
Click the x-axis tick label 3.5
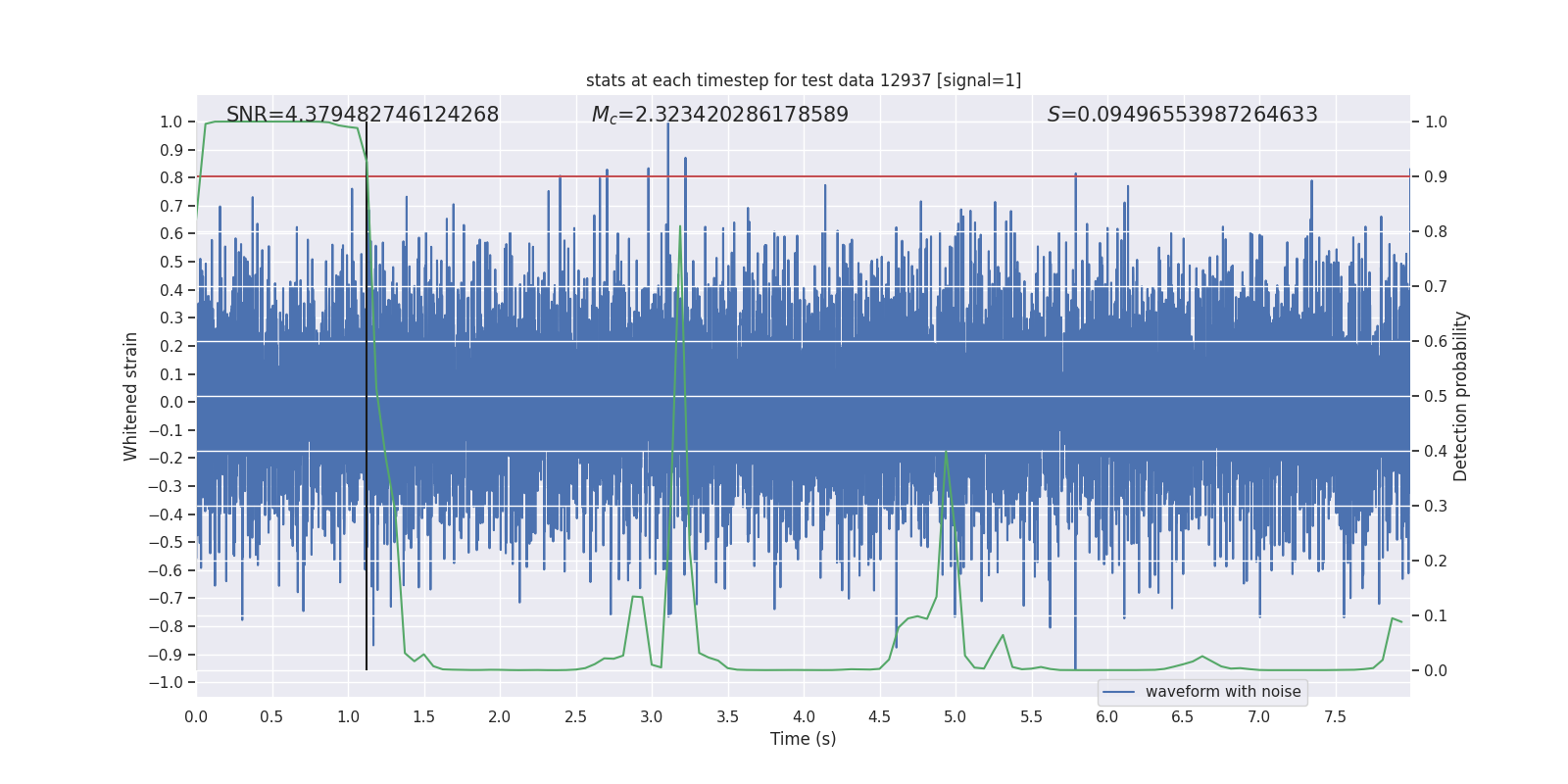click(x=727, y=716)
